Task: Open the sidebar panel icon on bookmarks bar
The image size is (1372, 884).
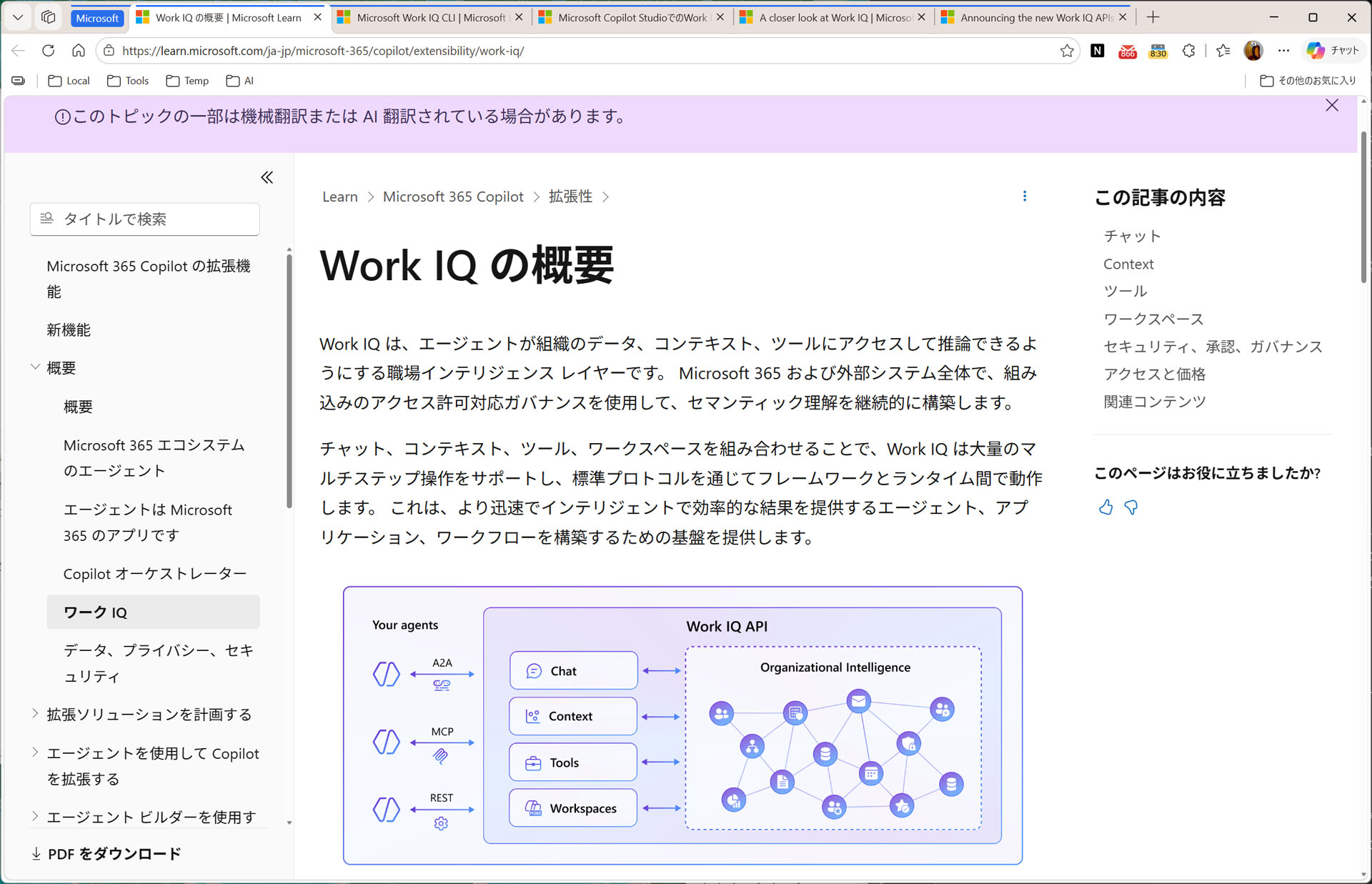Action: coord(19,81)
